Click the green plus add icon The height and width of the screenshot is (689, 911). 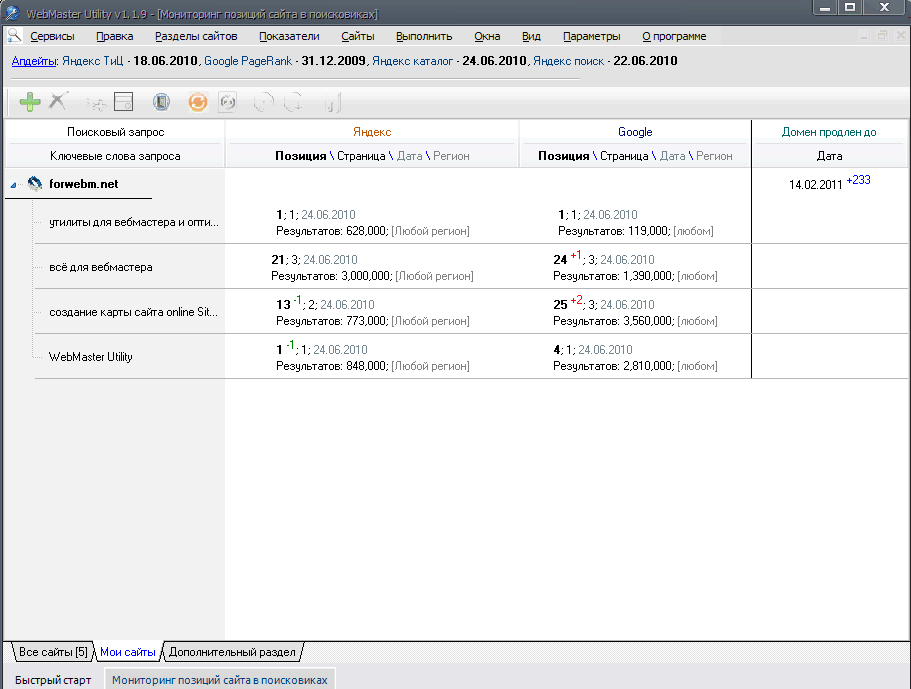[x=30, y=101]
